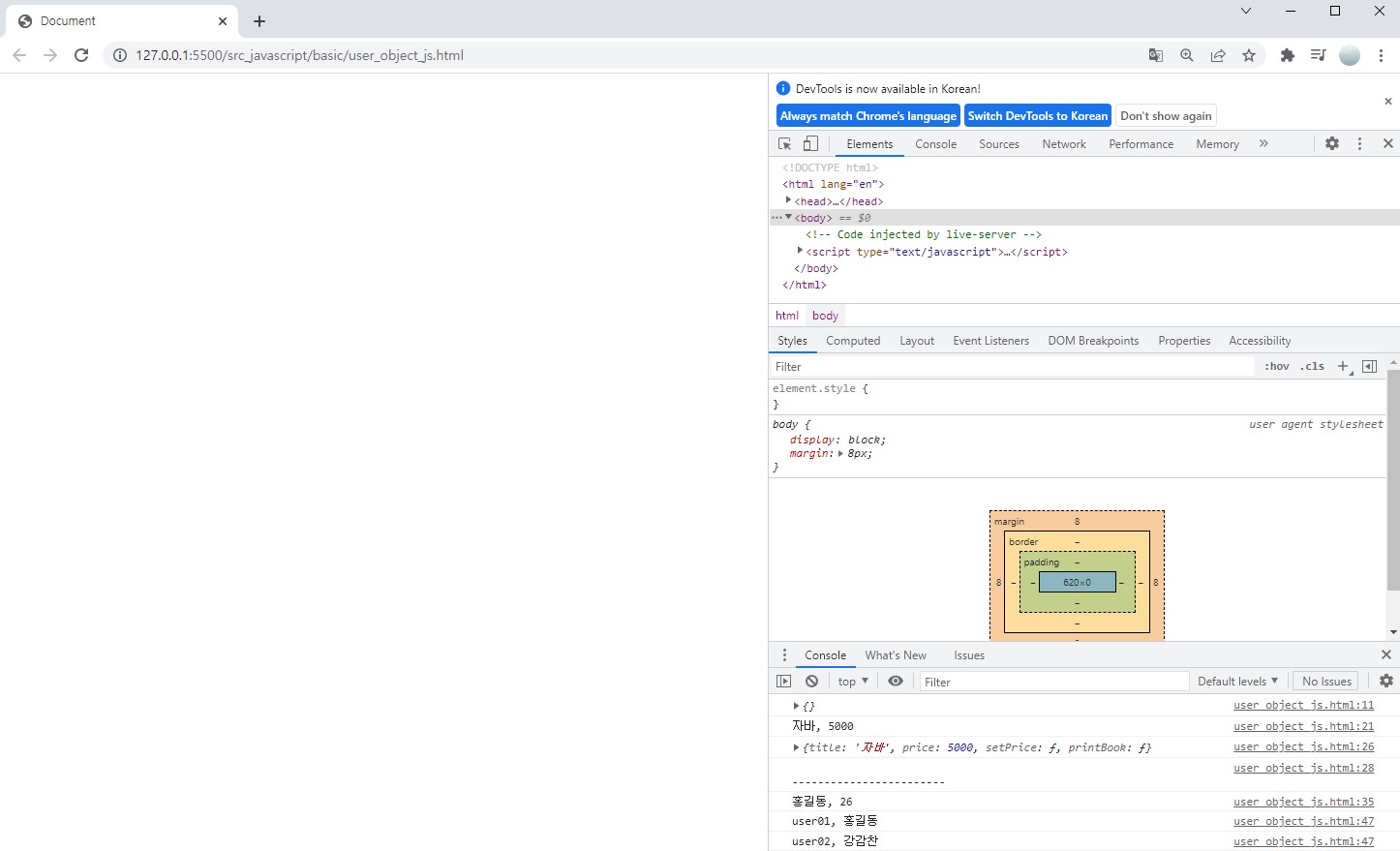Image resolution: width=1400 pixels, height=851 pixels.
Task: Open console settings gear icon
Action: point(1386,681)
